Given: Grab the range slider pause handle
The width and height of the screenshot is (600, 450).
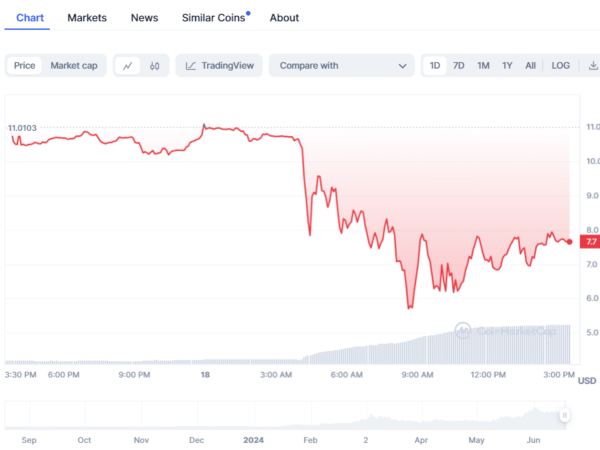Looking at the screenshot, I should pos(565,415).
